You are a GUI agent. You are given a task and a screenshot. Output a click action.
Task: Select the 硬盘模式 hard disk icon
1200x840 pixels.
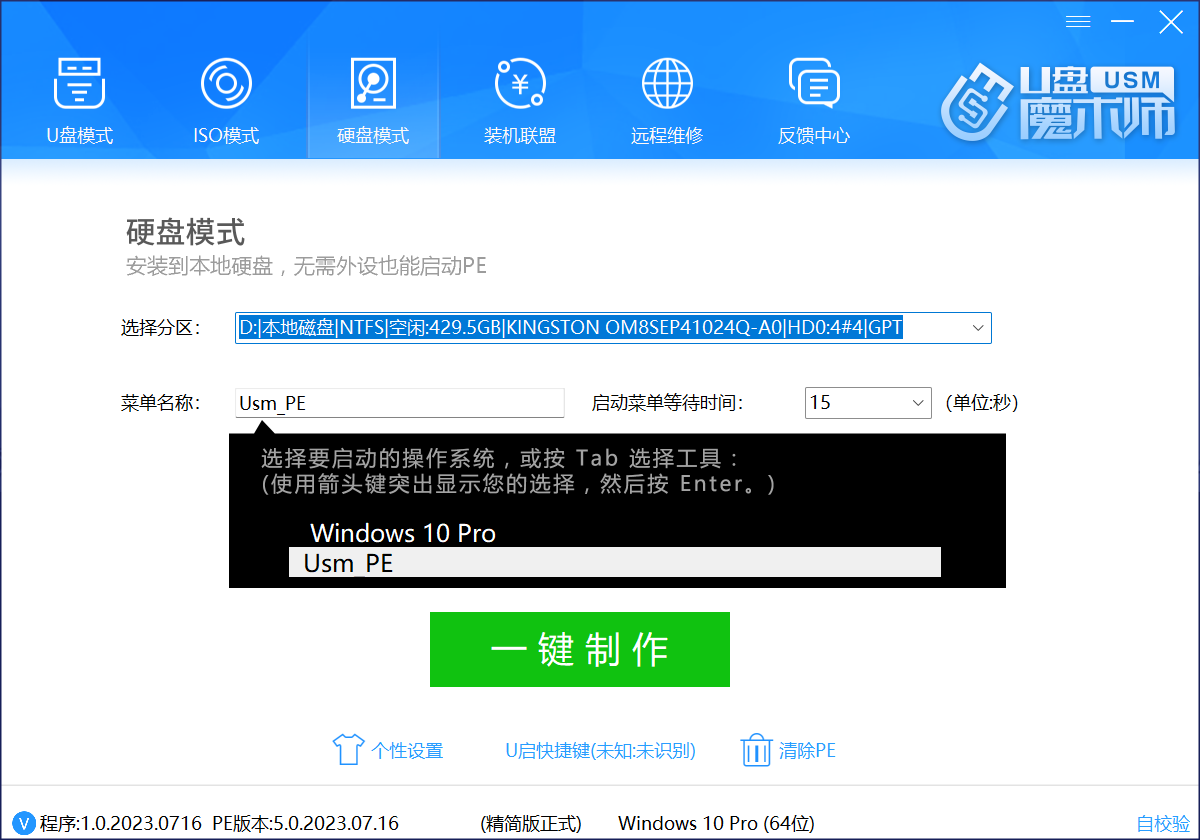[x=373, y=83]
